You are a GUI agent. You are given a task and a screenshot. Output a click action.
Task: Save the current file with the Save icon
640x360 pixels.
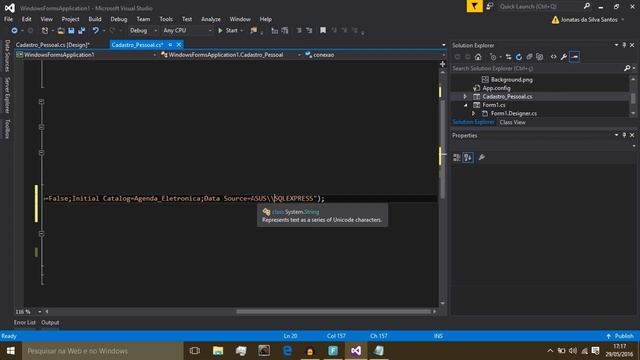[71, 31]
